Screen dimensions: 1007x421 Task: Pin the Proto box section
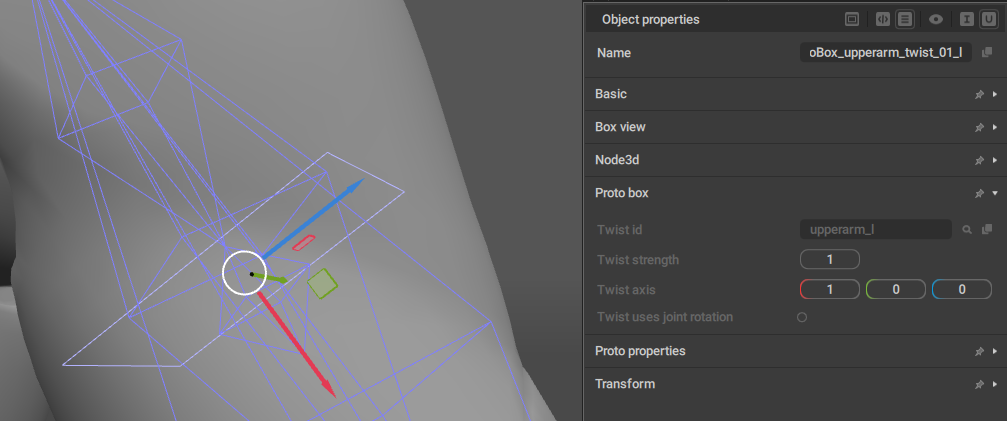coord(979,193)
